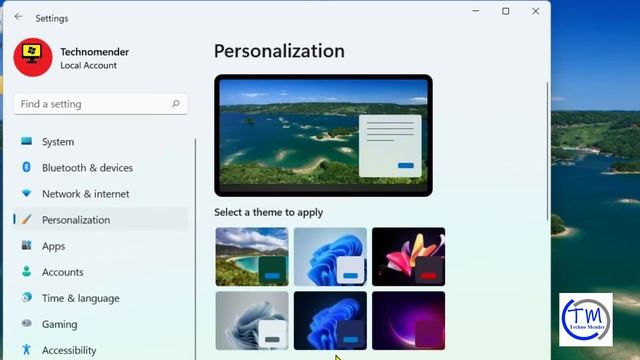This screenshot has height=360, width=640.
Task: Open Accounts settings
Action: 101,272
